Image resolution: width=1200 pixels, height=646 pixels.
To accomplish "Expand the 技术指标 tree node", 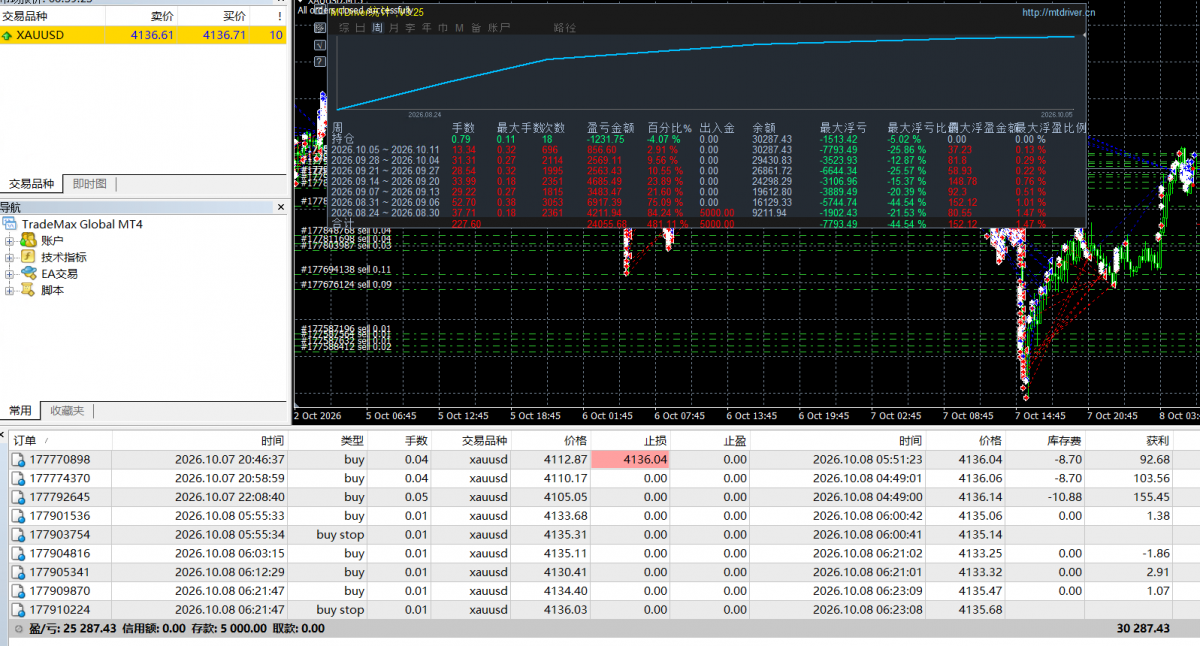I will [x=9, y=257].
